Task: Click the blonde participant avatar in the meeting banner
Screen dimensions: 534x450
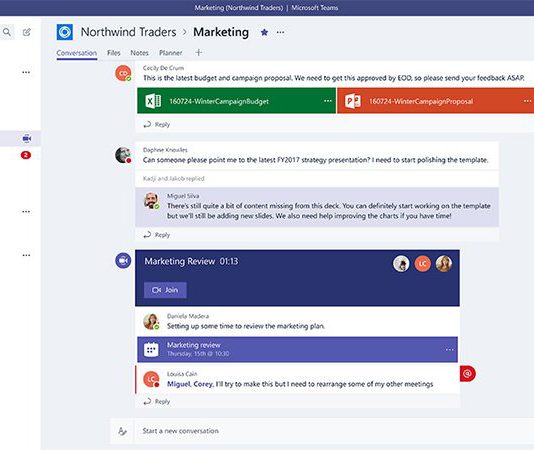Action: pyautogui.click(x=444, y=264)
